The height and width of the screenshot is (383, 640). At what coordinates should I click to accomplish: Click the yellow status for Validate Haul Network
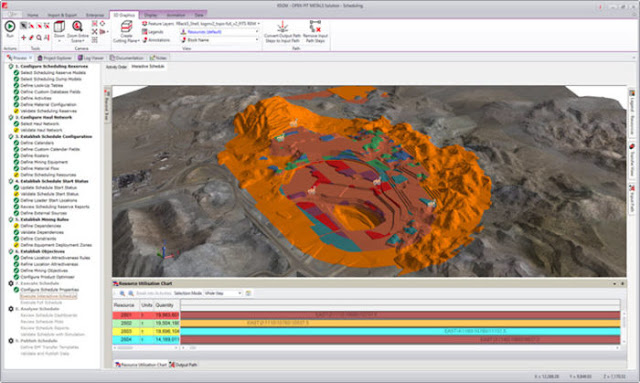pos(16,130)
